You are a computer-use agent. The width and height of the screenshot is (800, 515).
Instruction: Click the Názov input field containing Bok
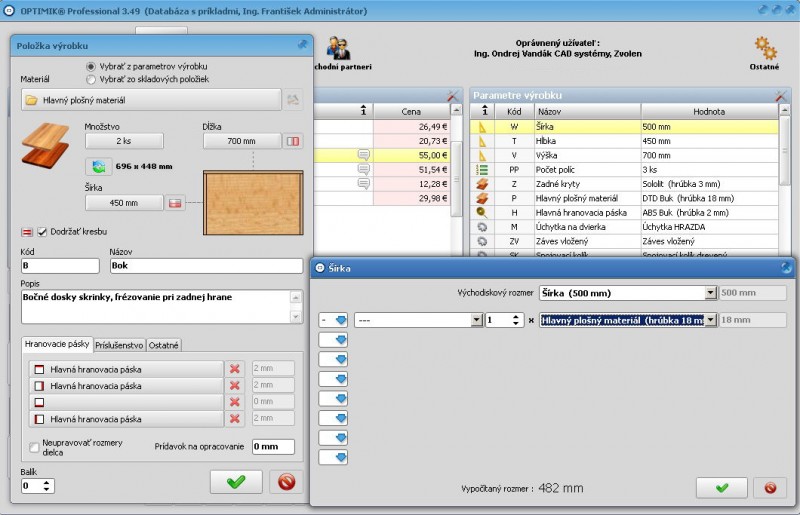(x=207, y=265)
